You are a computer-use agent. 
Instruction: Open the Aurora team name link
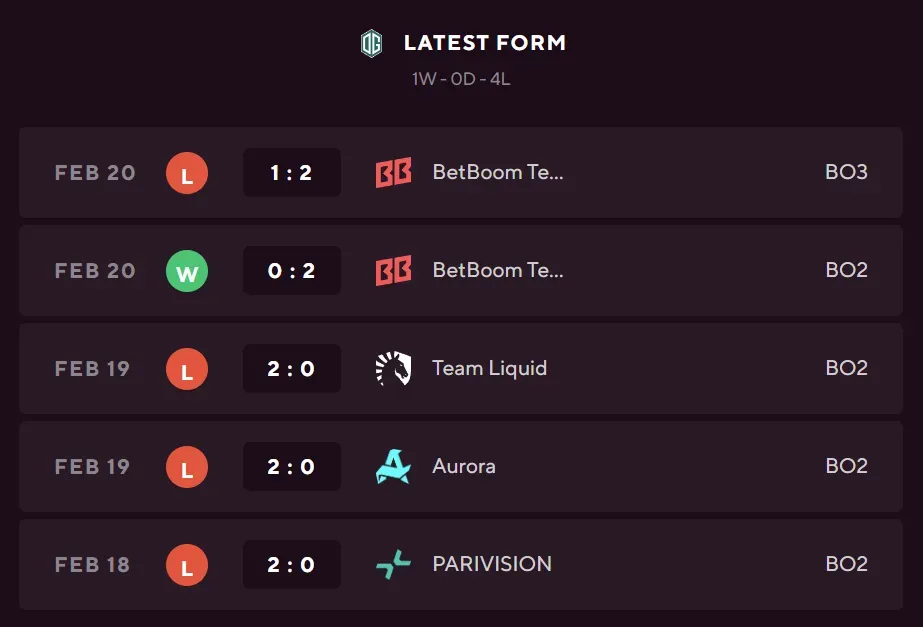[x=463, y=466]
